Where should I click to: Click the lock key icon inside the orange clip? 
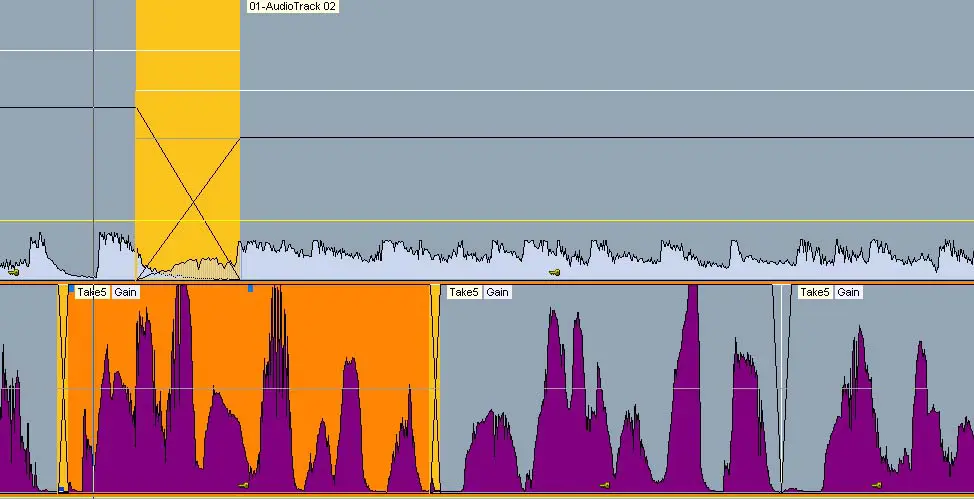243,485
